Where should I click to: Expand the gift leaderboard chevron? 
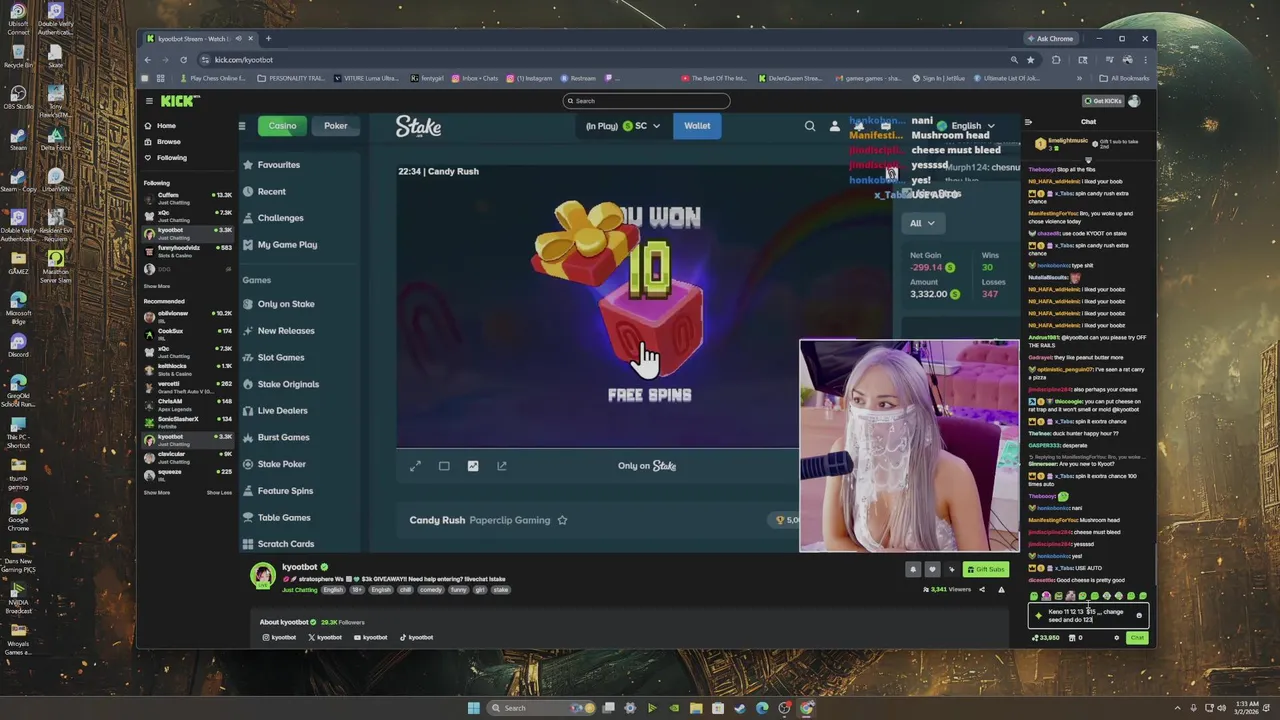1089,160
